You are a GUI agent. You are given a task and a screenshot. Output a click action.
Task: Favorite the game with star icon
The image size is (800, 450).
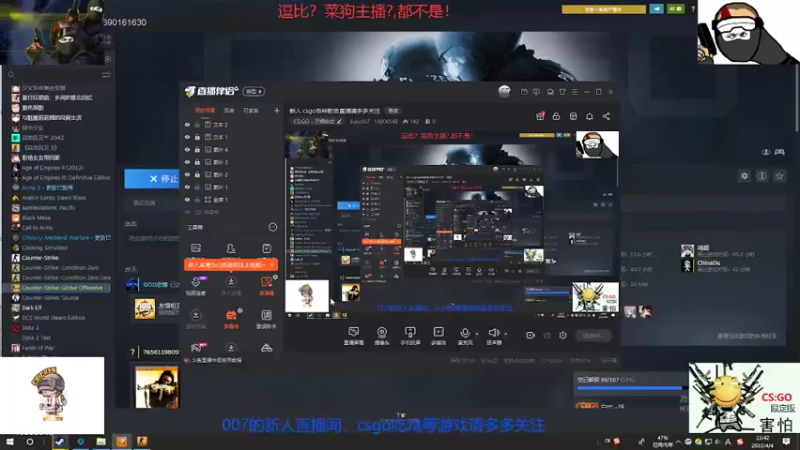click(x=779, y=176)
